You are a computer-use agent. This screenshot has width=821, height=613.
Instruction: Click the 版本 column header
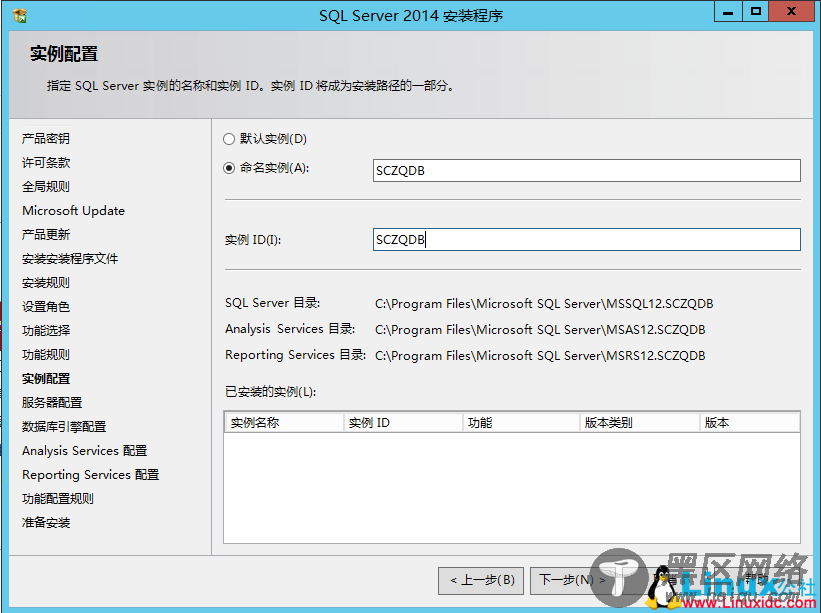tap(750, 423)
